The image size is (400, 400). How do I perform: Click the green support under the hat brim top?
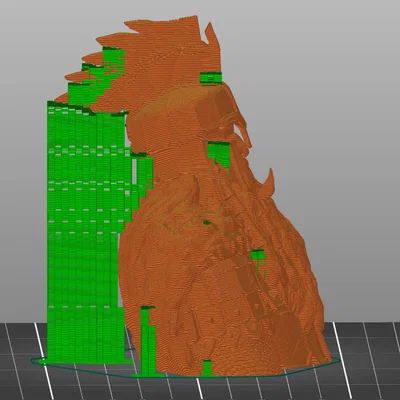coord(211,78)
